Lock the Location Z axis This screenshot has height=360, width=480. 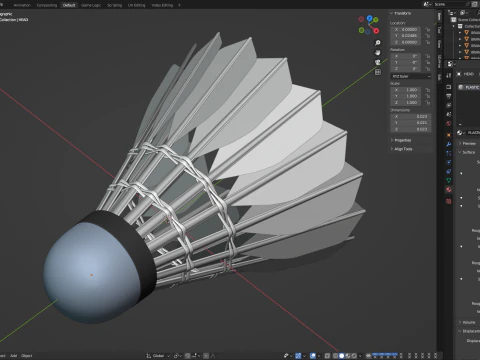428,42
